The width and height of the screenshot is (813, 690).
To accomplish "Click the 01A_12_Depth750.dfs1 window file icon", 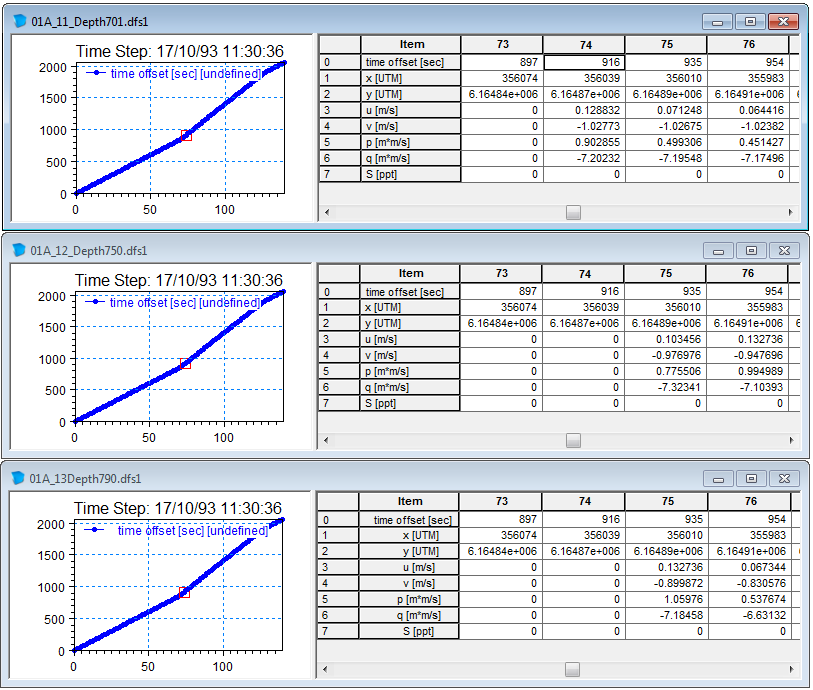I will 20,250.
